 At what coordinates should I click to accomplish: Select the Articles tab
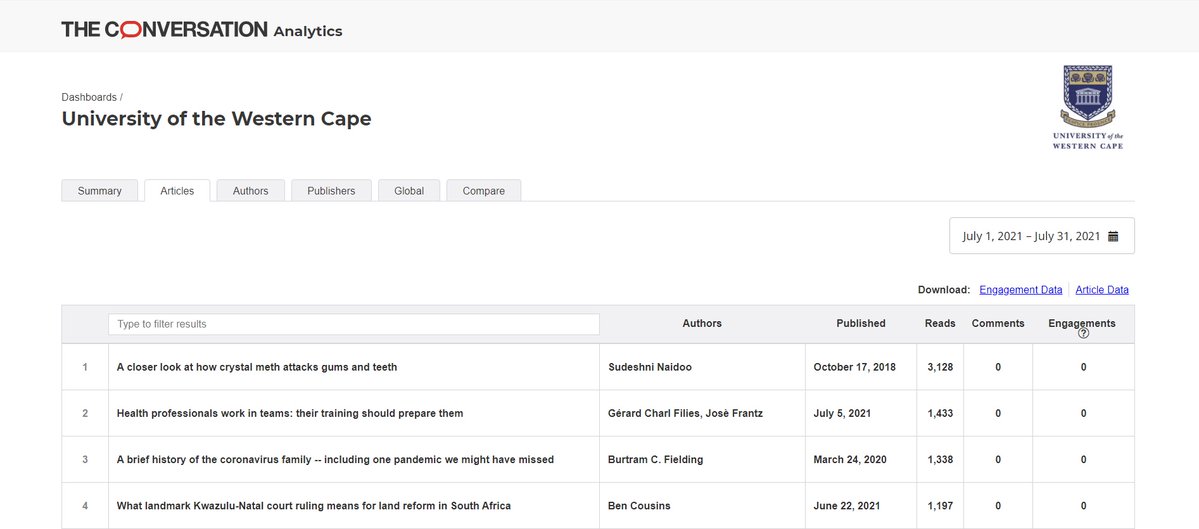177,190
